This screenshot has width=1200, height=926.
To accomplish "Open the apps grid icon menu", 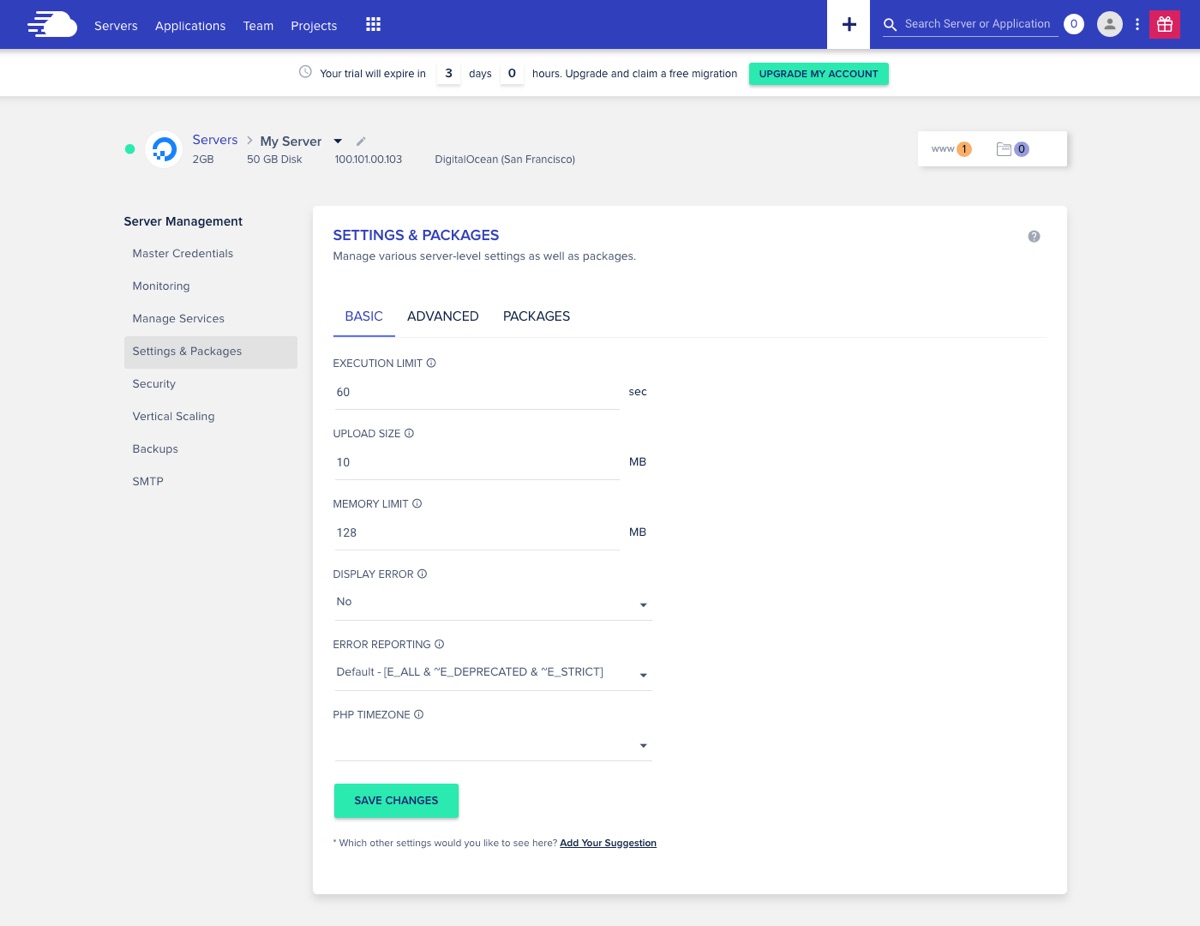I will 373,24.
